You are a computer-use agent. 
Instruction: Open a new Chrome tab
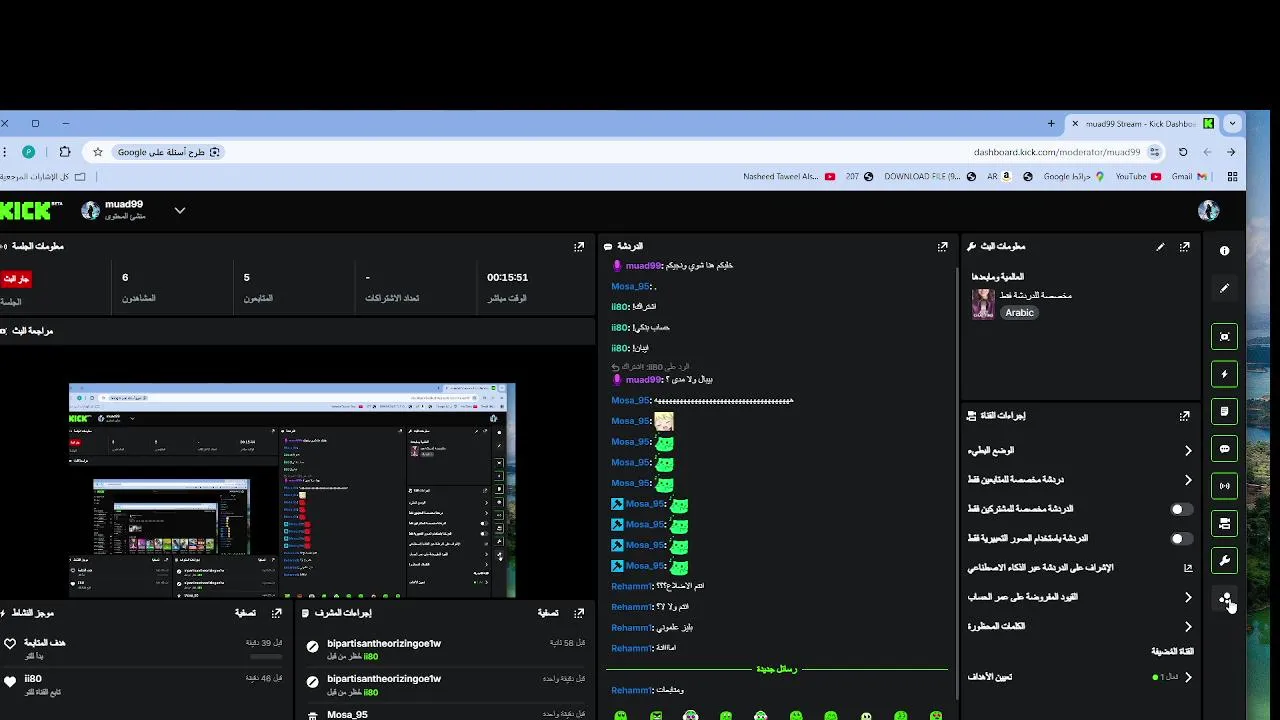(1051, 123)
